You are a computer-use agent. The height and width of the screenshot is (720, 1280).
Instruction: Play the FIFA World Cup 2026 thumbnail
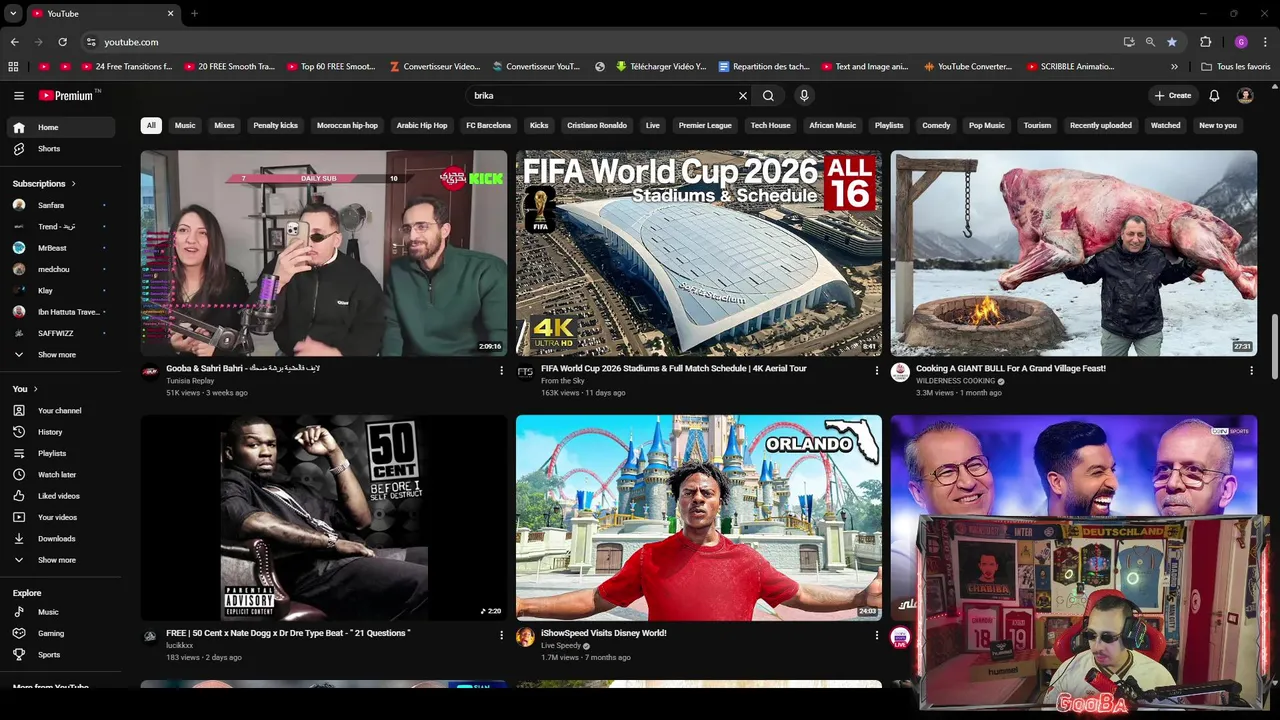699,253
